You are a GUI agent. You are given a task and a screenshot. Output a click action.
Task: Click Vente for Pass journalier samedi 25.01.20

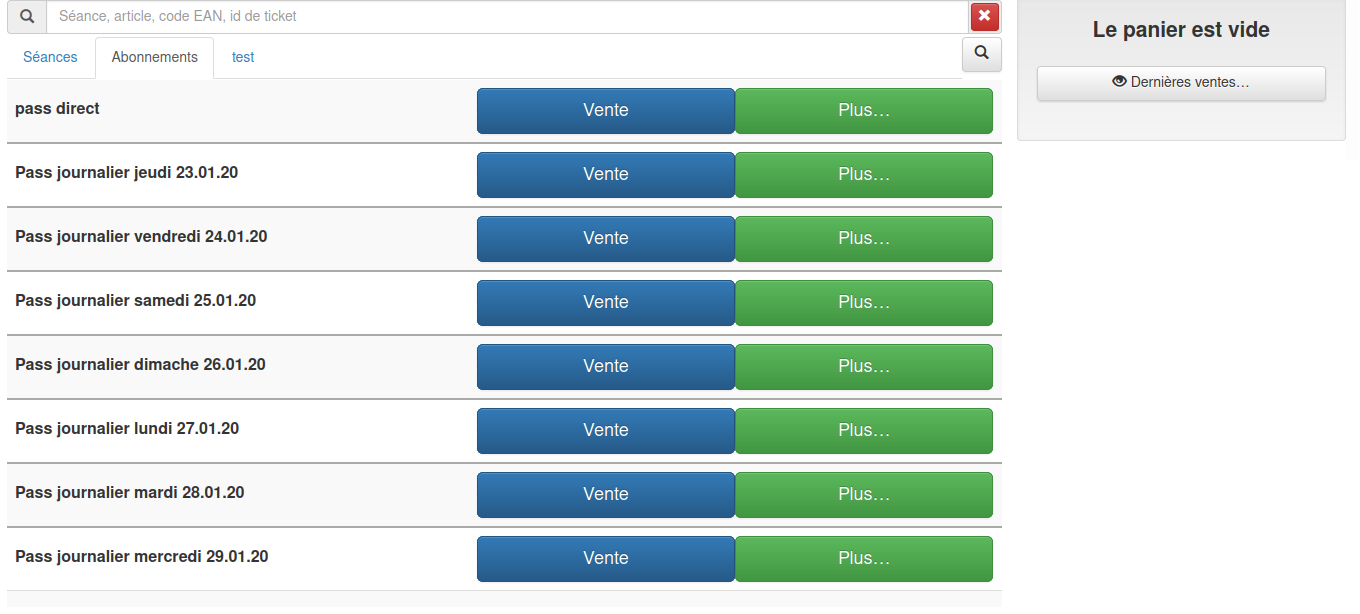pyautogui.click(x=606, y=303)
